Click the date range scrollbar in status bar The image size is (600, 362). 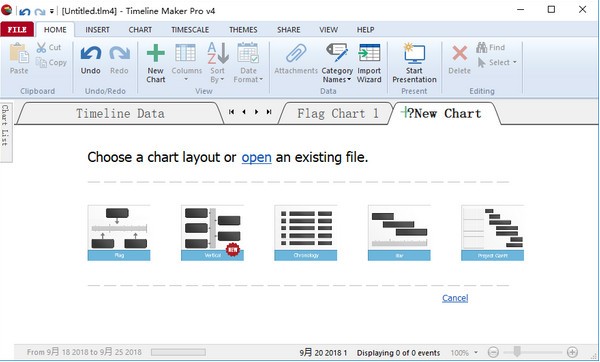pos(178,352)
